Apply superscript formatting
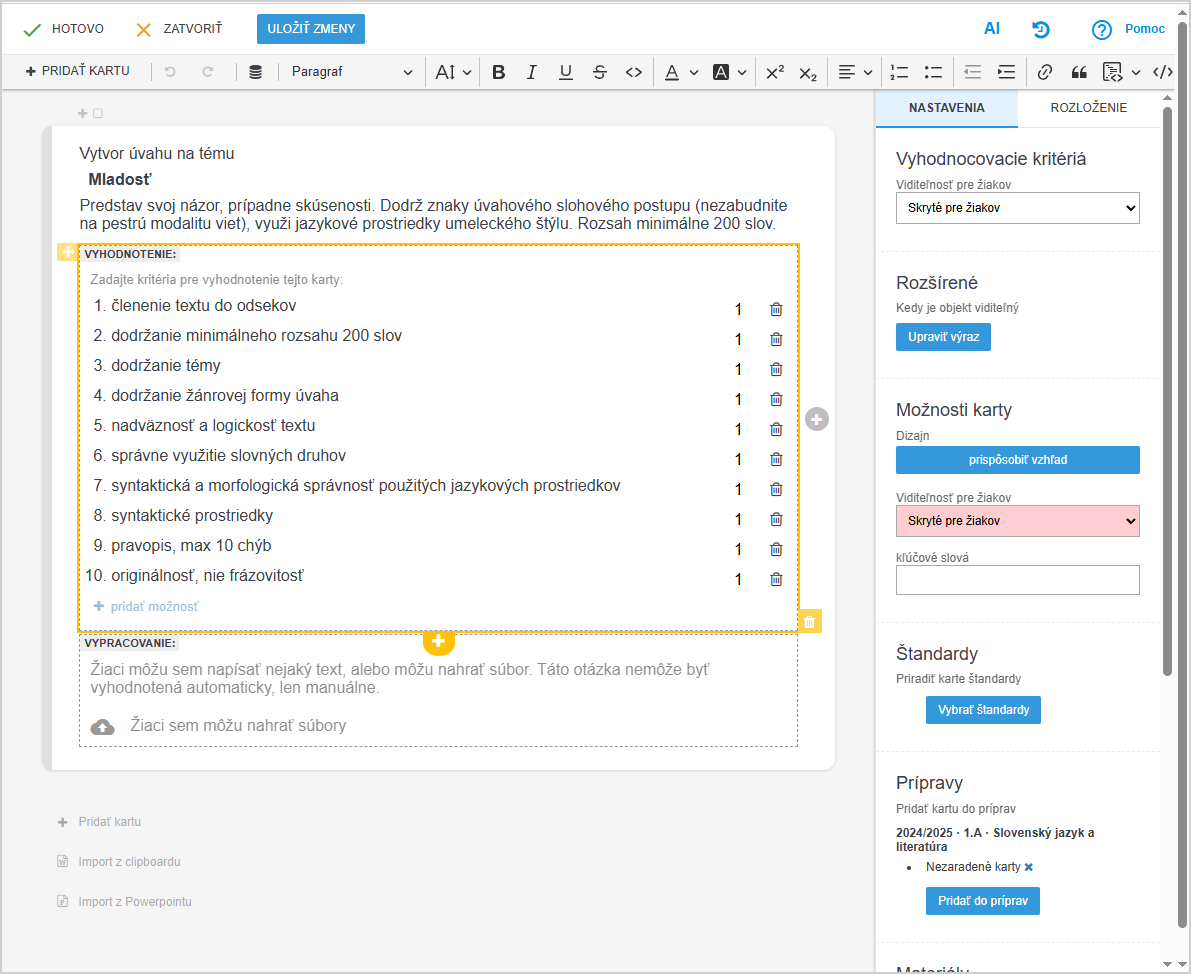 (775, 72)
